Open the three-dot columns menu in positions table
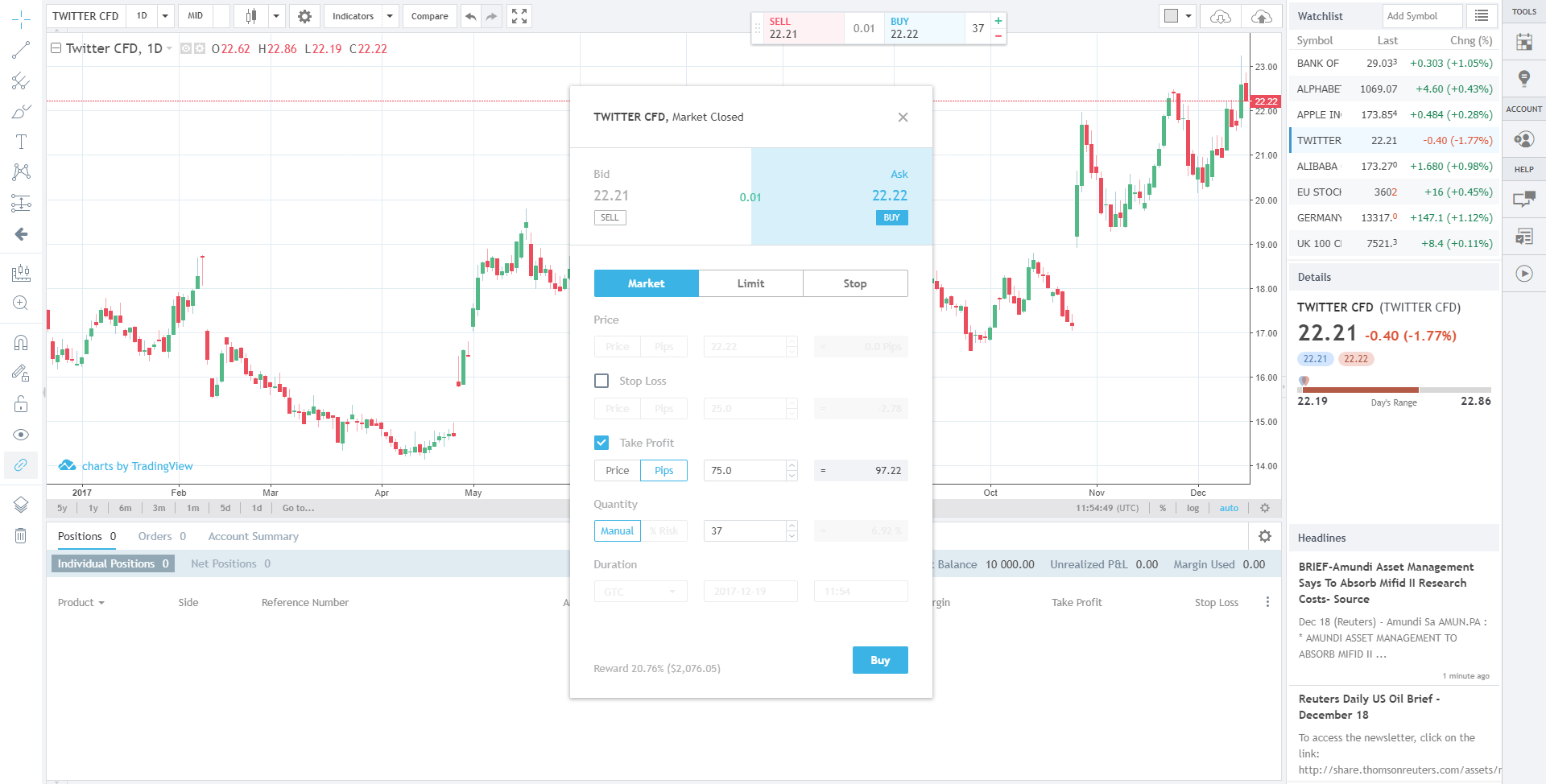Viewport: 1546px width, 784px height. pyautogui.click(x=1267, y=602)
